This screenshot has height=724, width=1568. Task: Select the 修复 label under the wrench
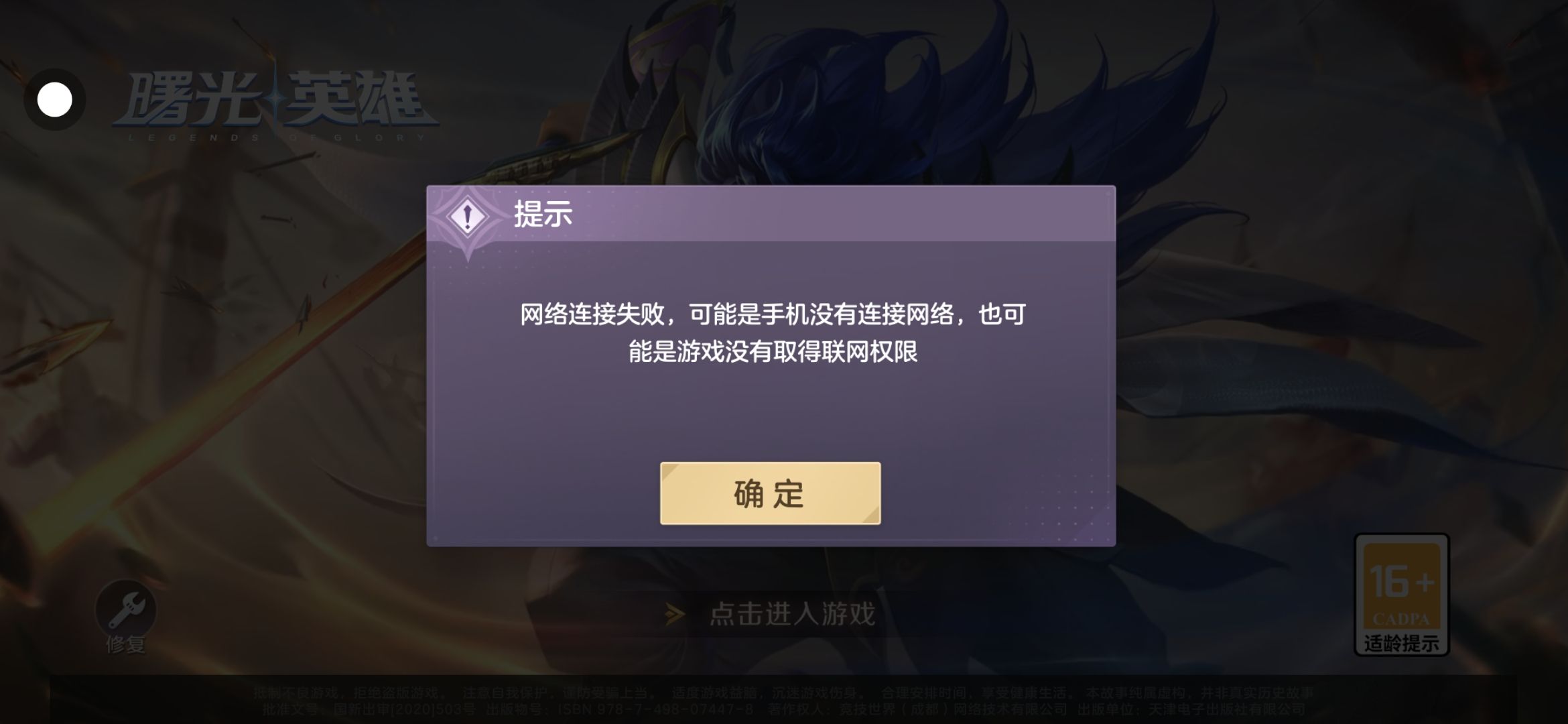pyautogui.click(x=125, y=645)
